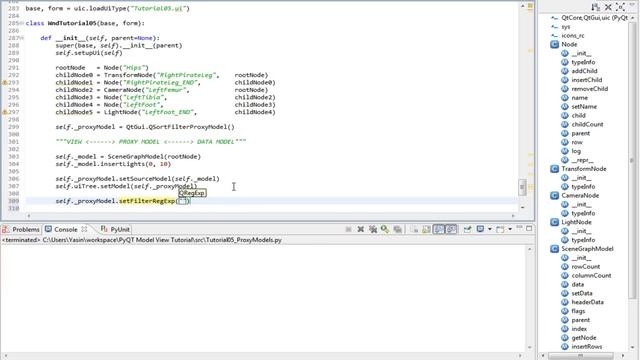Select getNode method in the Outline
640x360 pixels.
tap(584, 338)
